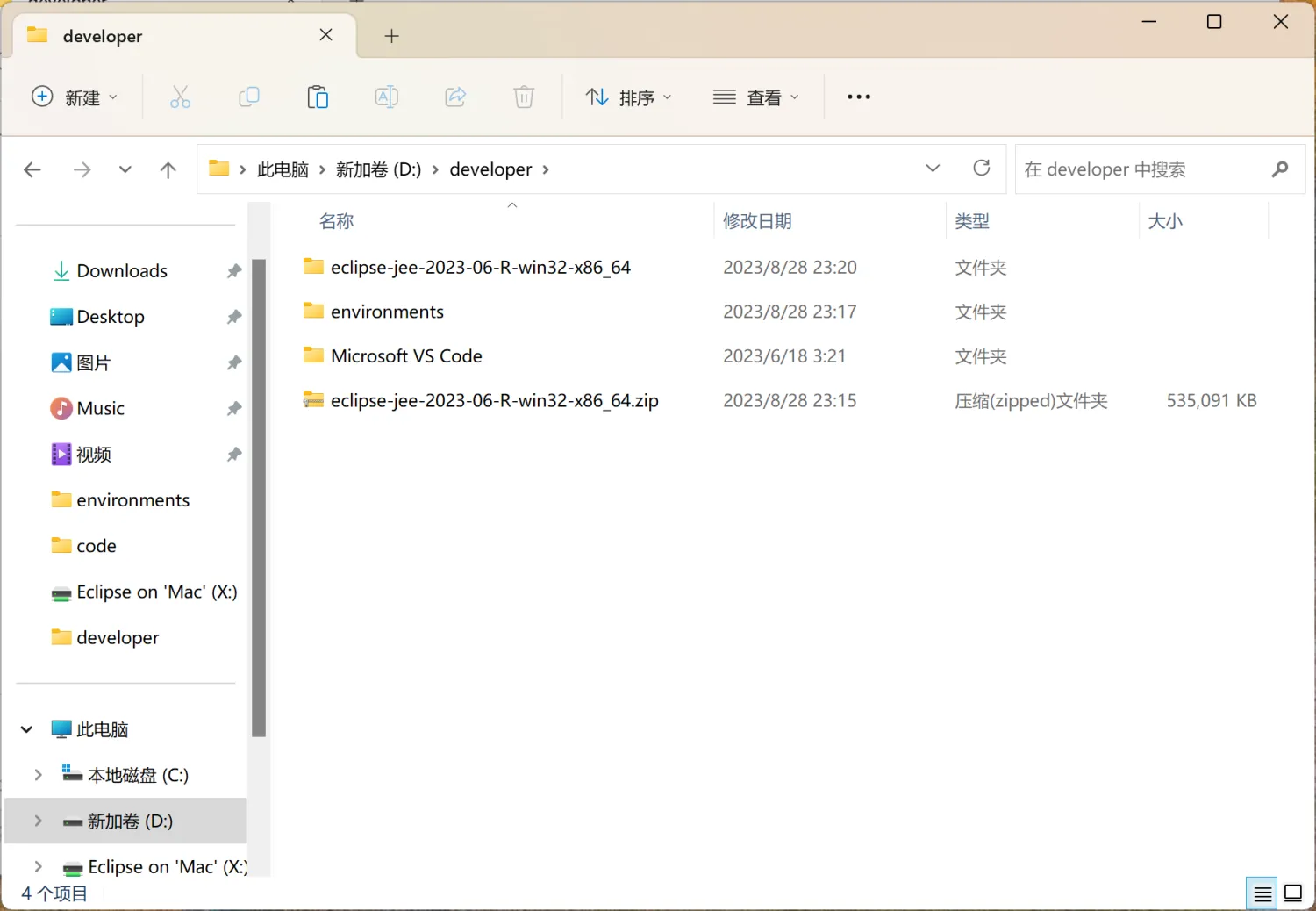
Task: Go up one directory level
Action: 168,169
